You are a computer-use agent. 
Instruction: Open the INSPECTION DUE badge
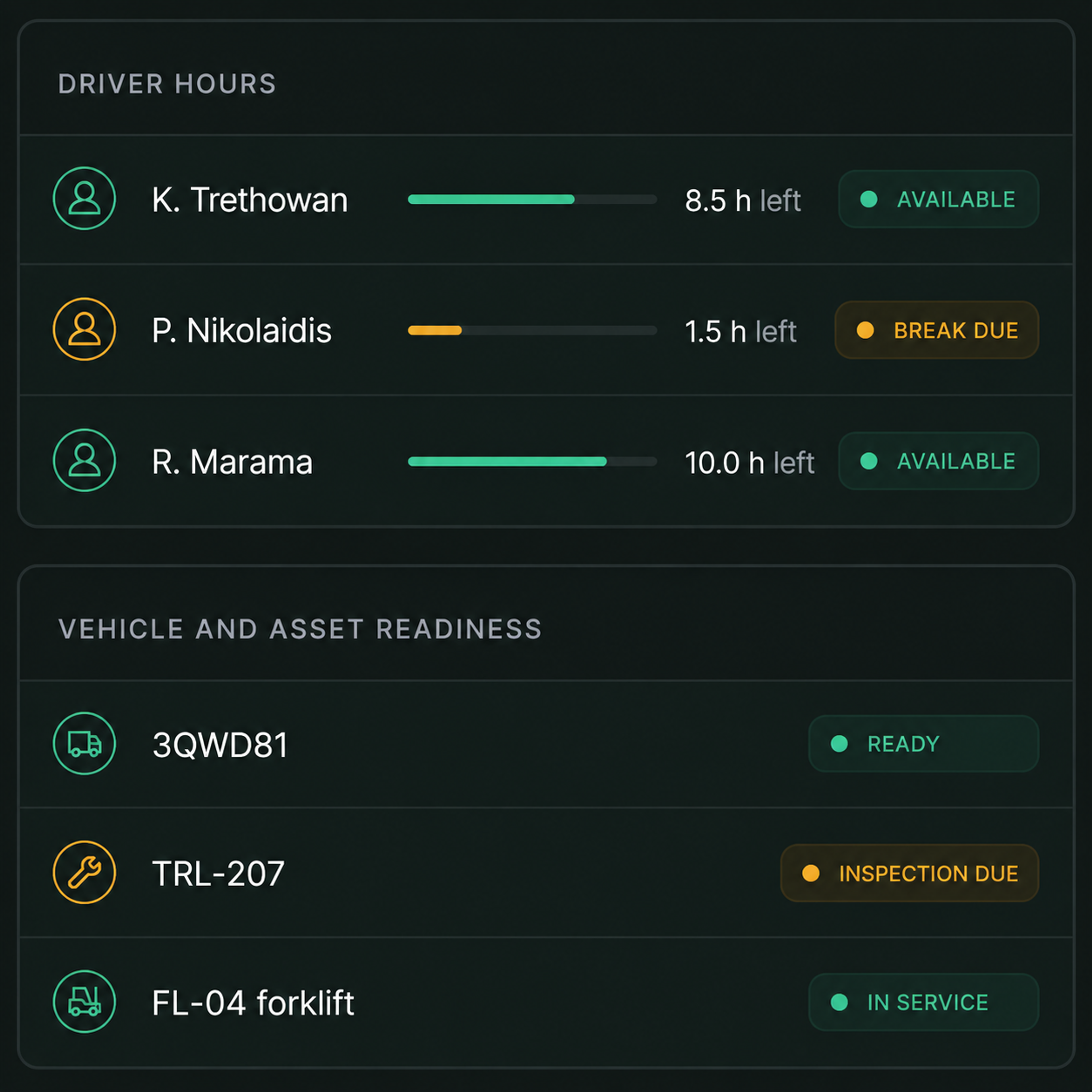[909, 873]
